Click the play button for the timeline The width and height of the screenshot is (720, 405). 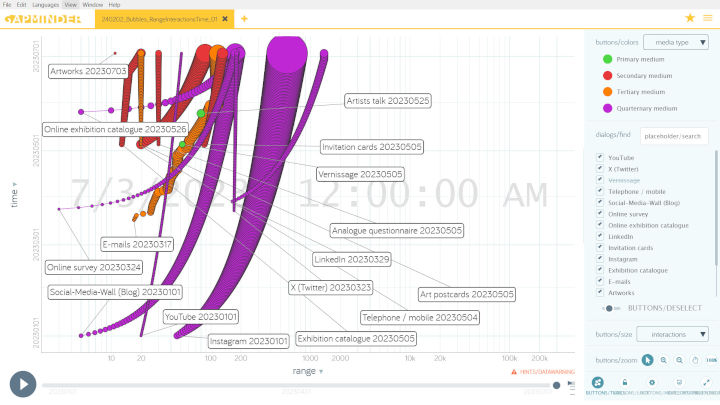tap(23, 384)
